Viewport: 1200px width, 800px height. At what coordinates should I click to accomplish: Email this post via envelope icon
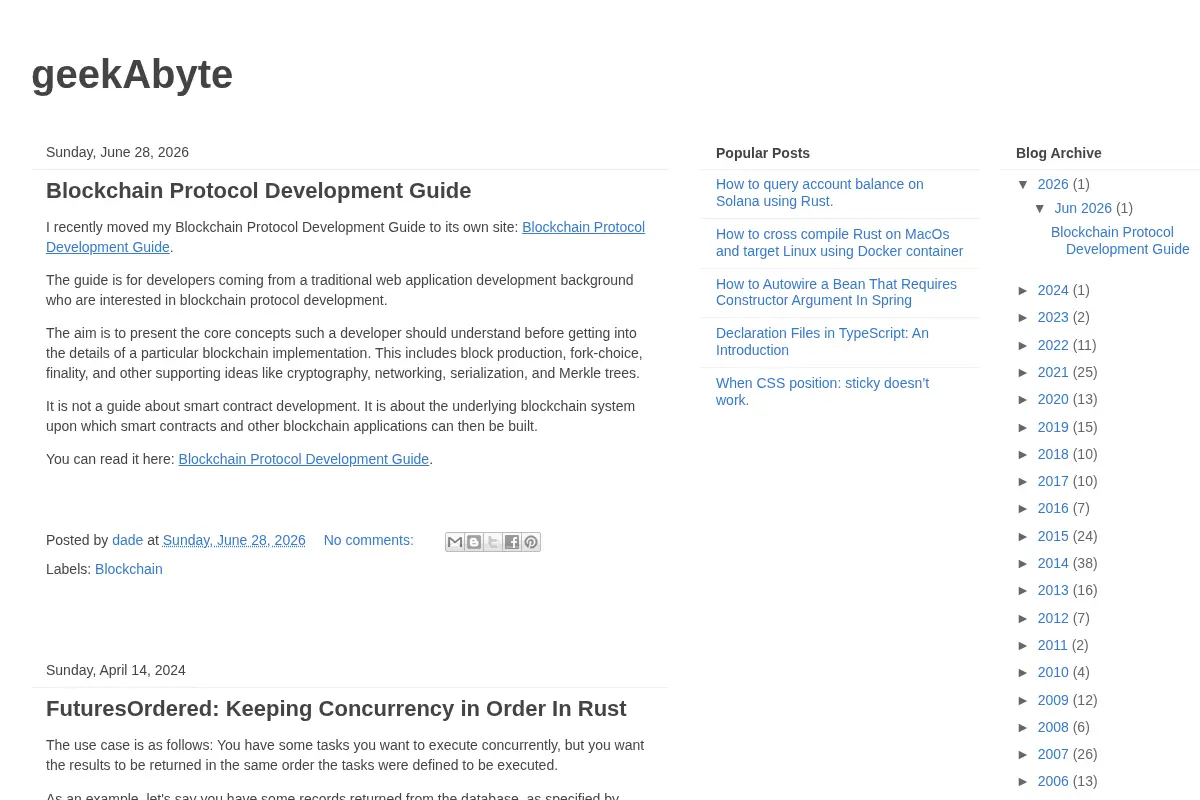tap(455, 542)
